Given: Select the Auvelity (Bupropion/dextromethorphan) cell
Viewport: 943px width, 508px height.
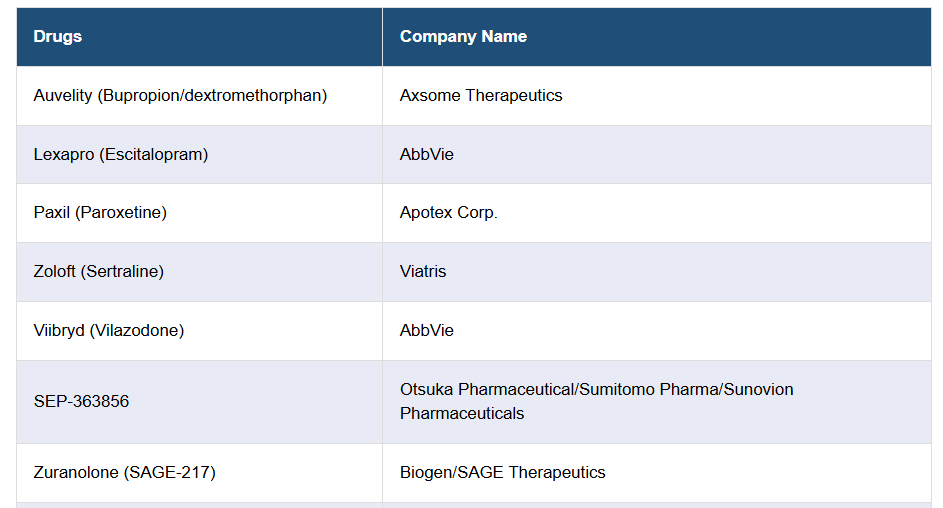Looking at the screenshot, I should [180, 96].
